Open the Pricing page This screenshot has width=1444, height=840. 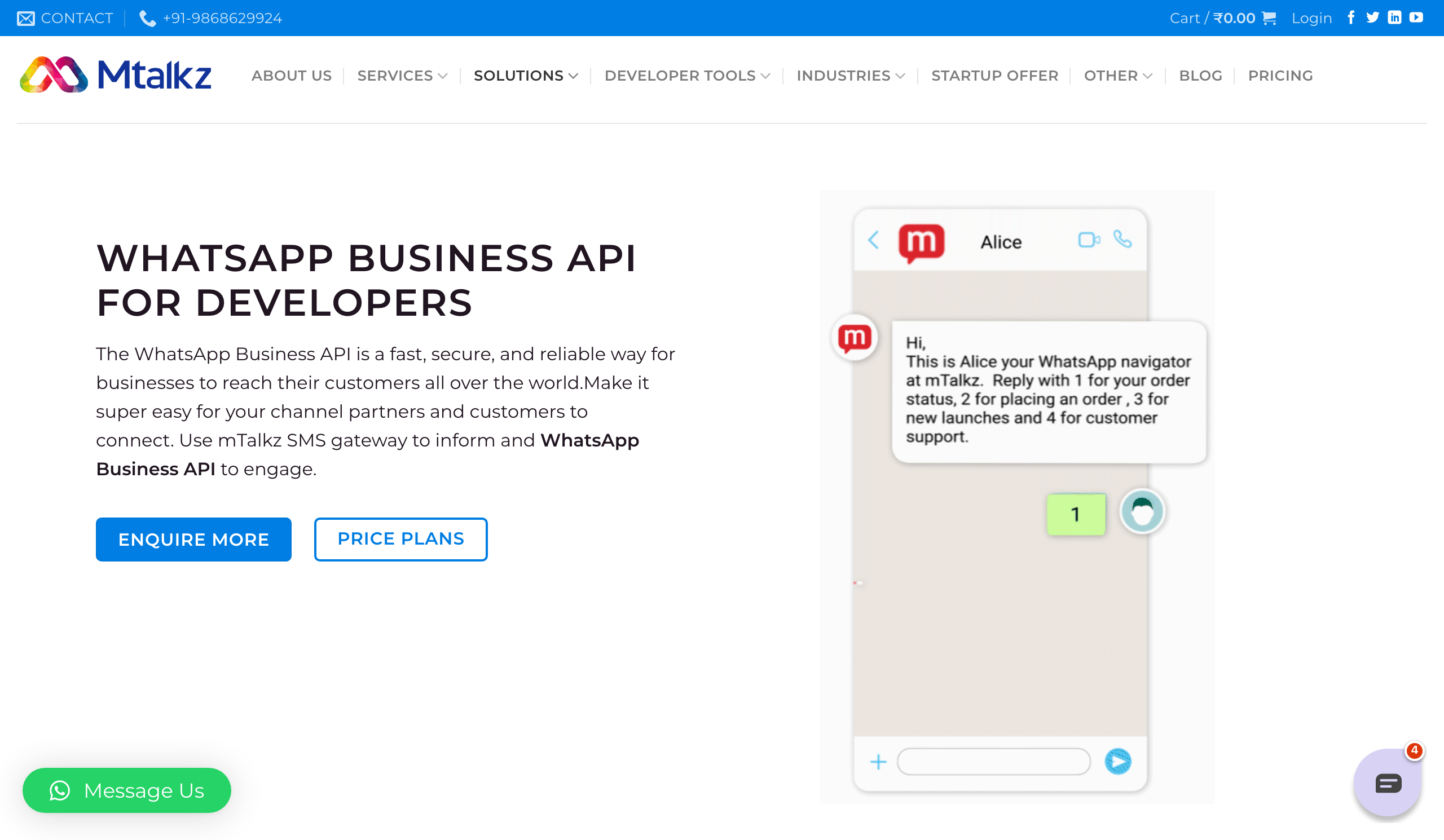[1280, 76]
